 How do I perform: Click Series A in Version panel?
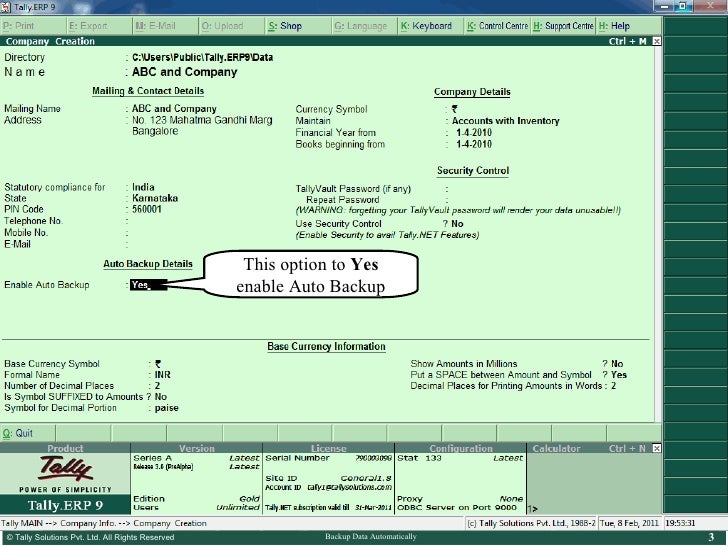[x=152, y=458]
